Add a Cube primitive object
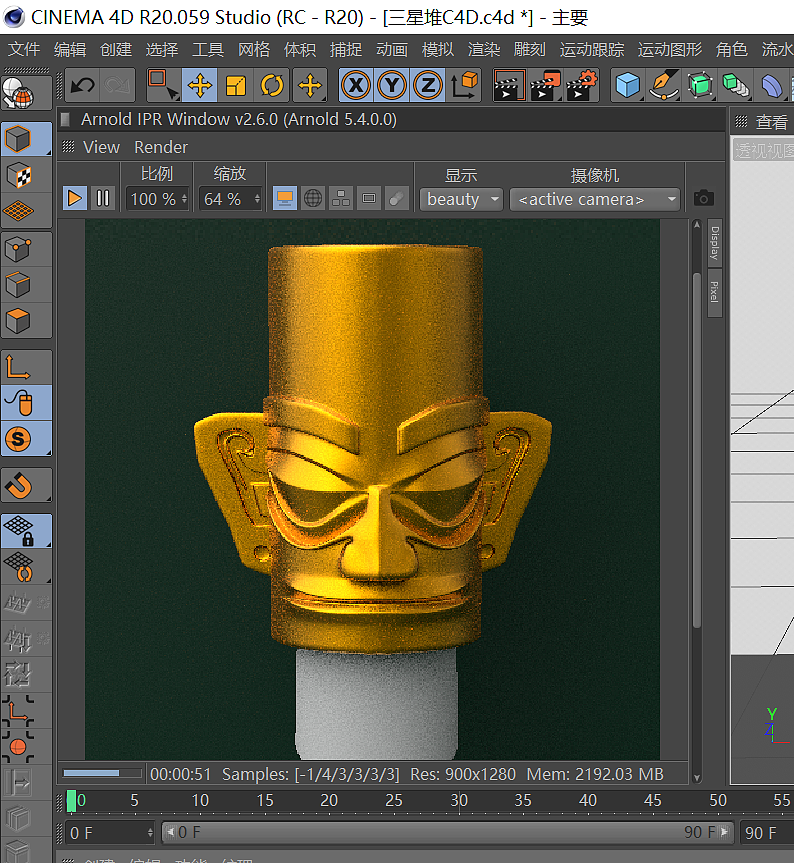794x863 pixels. [x=627, y=85]
